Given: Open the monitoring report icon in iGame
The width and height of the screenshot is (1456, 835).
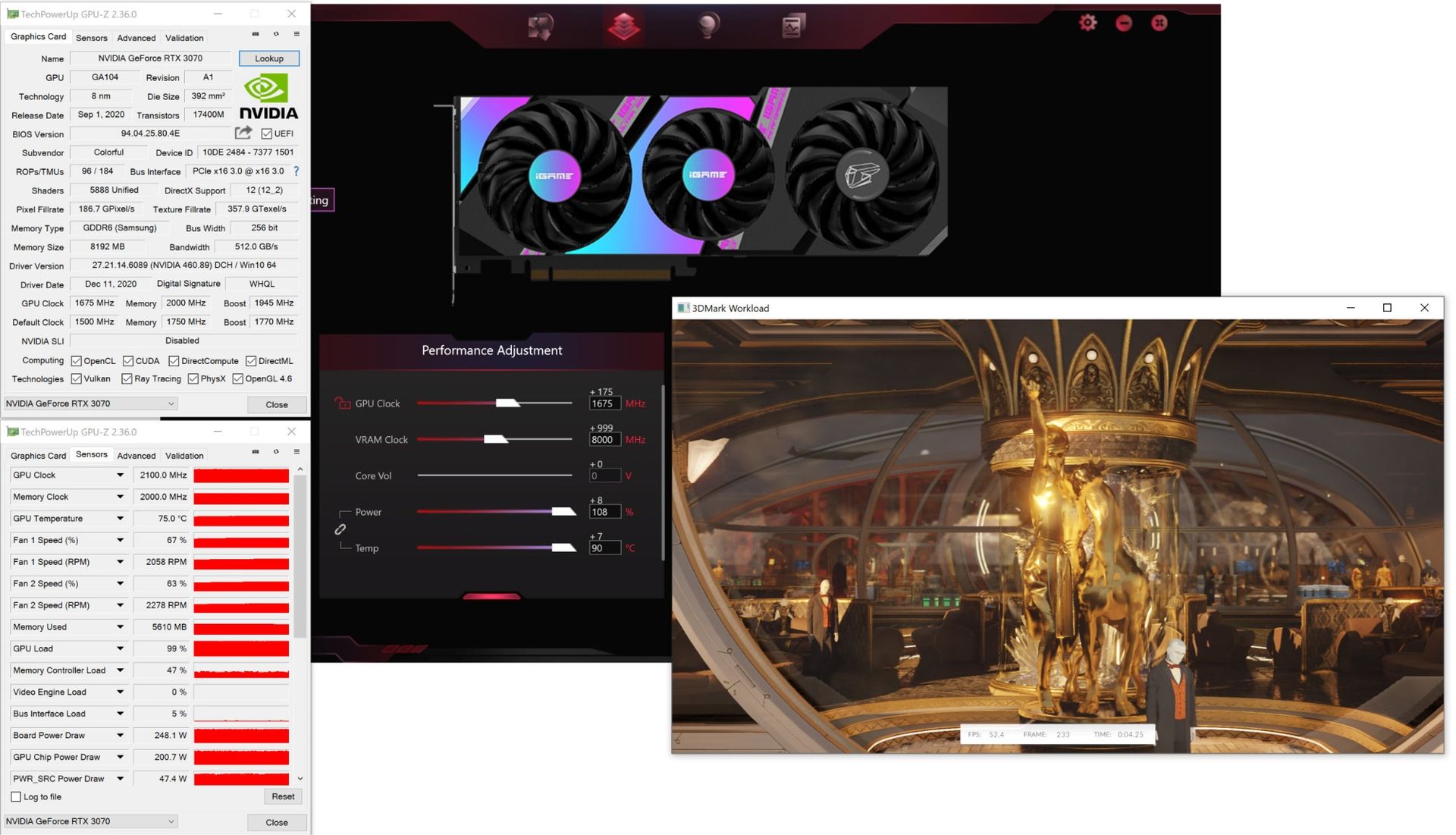Looking at the screenshot, I should coord(791,24).
